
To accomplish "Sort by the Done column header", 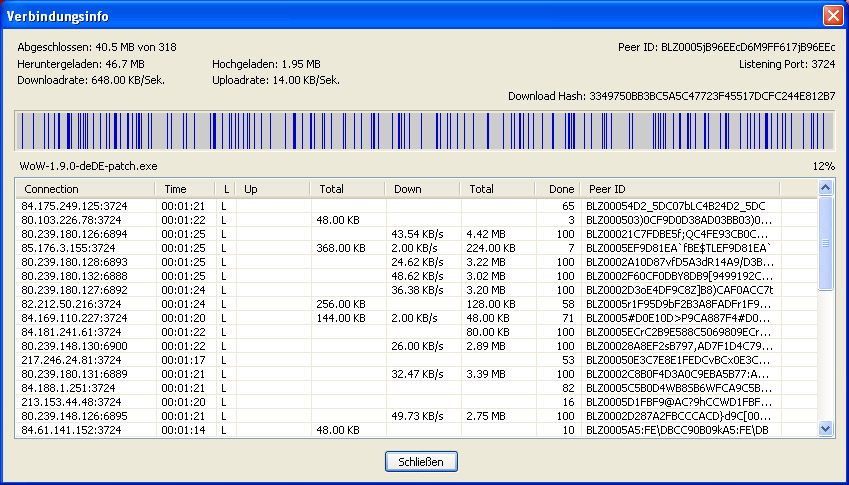I will [x=557, y=189].
